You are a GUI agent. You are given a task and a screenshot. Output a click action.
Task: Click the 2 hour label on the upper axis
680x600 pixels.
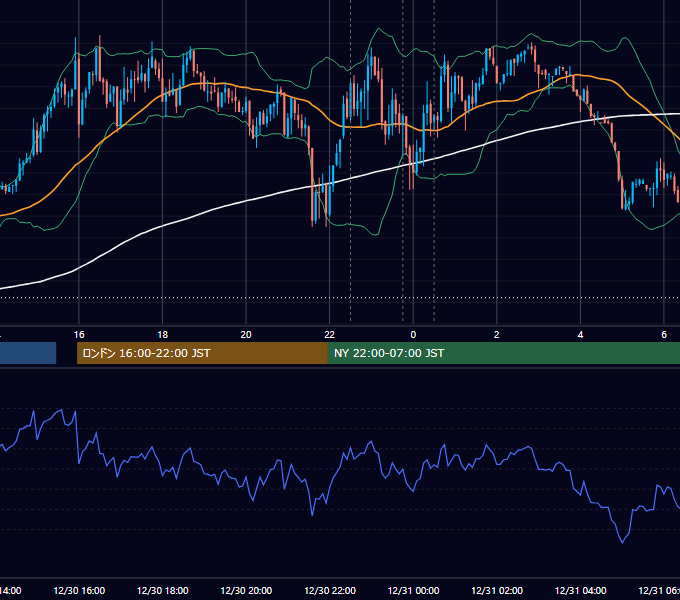[497, 335]
